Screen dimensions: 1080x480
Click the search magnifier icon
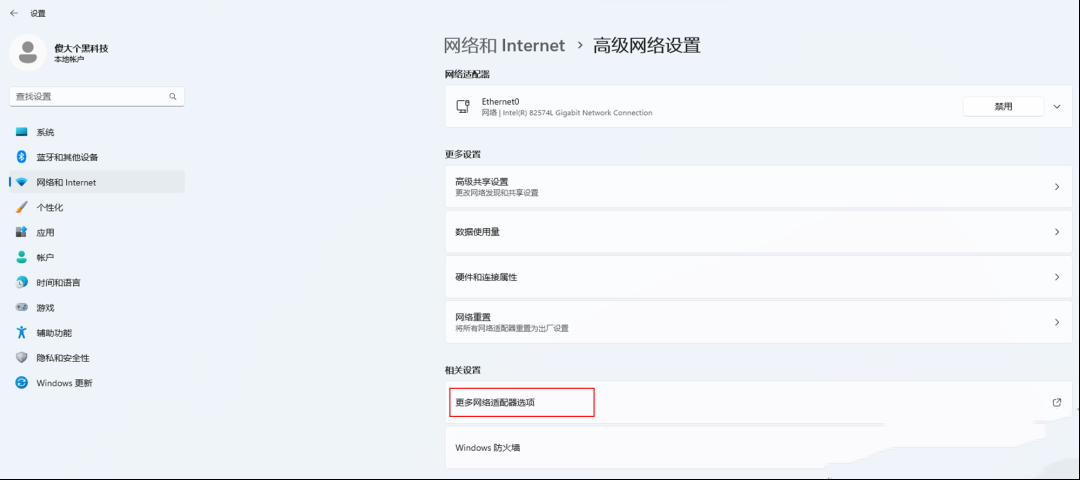(173, 96)
